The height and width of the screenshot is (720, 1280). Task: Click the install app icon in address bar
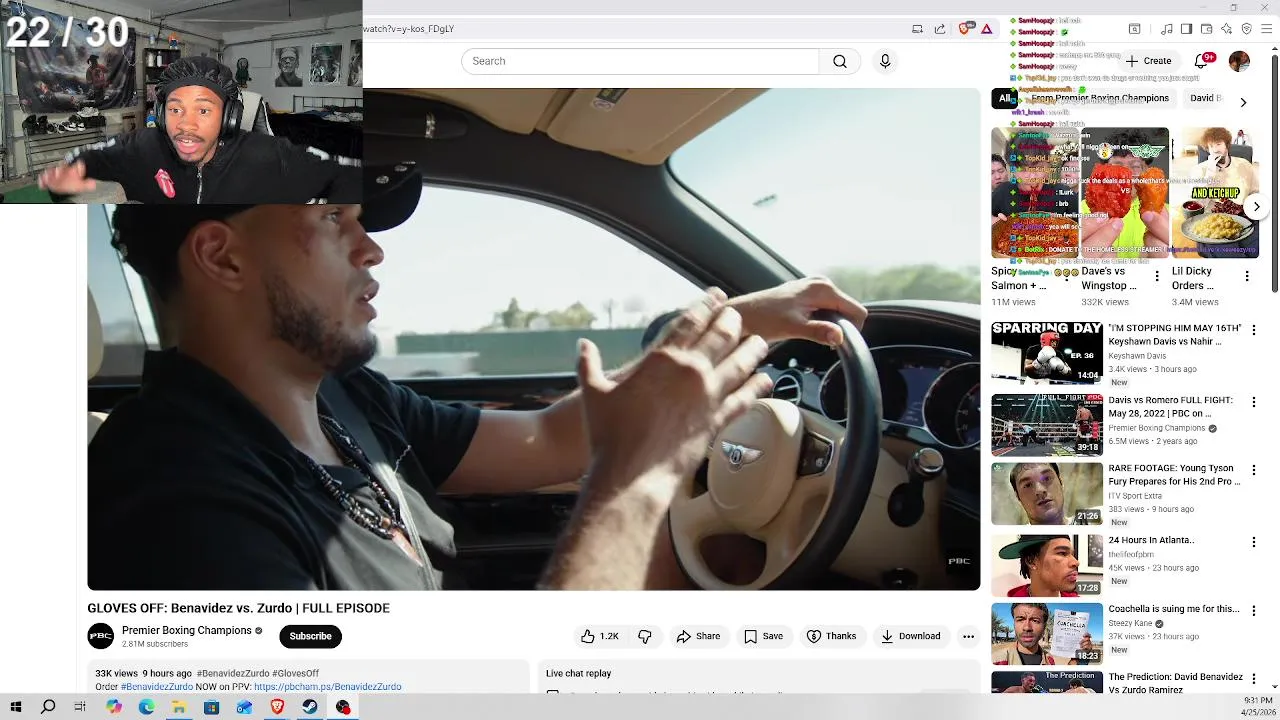(917, 29)
